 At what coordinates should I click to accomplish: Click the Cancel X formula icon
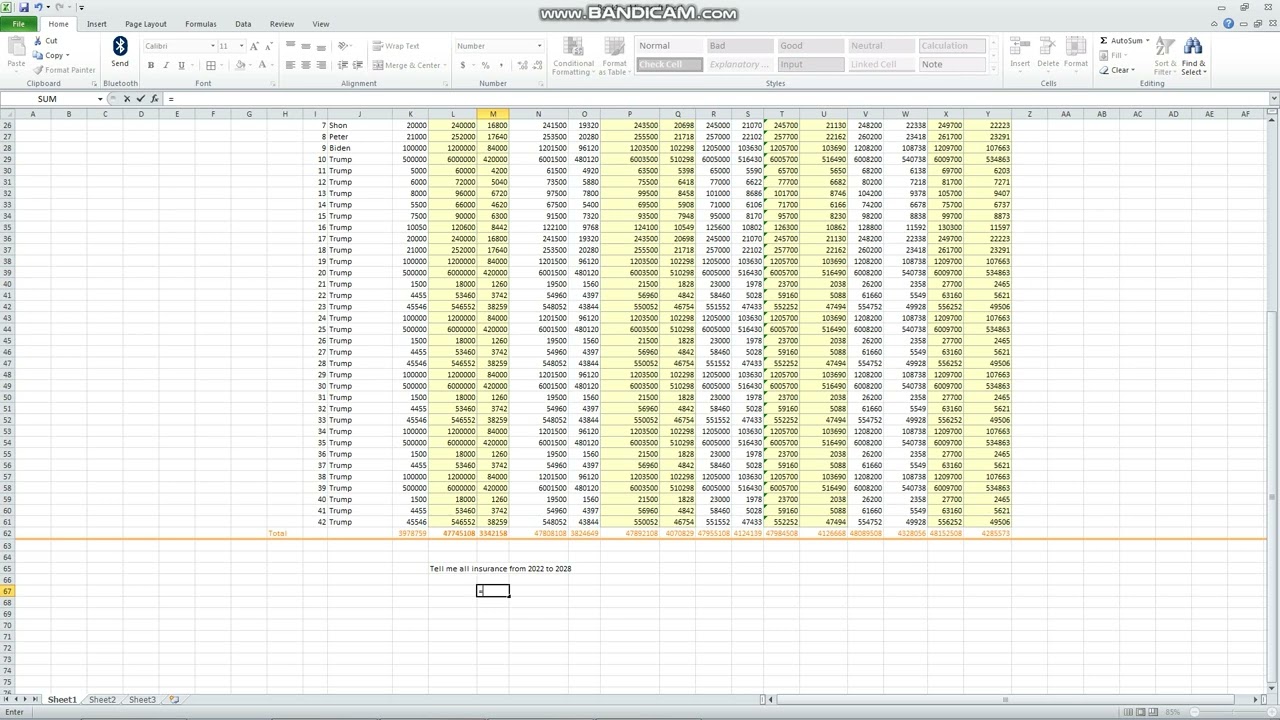coord(127,99)
